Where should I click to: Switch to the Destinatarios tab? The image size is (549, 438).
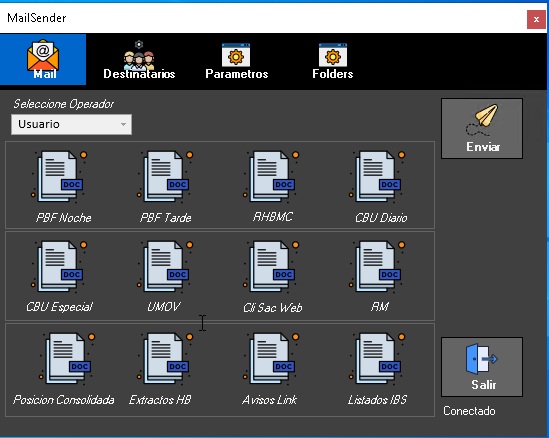pos(139,60)
